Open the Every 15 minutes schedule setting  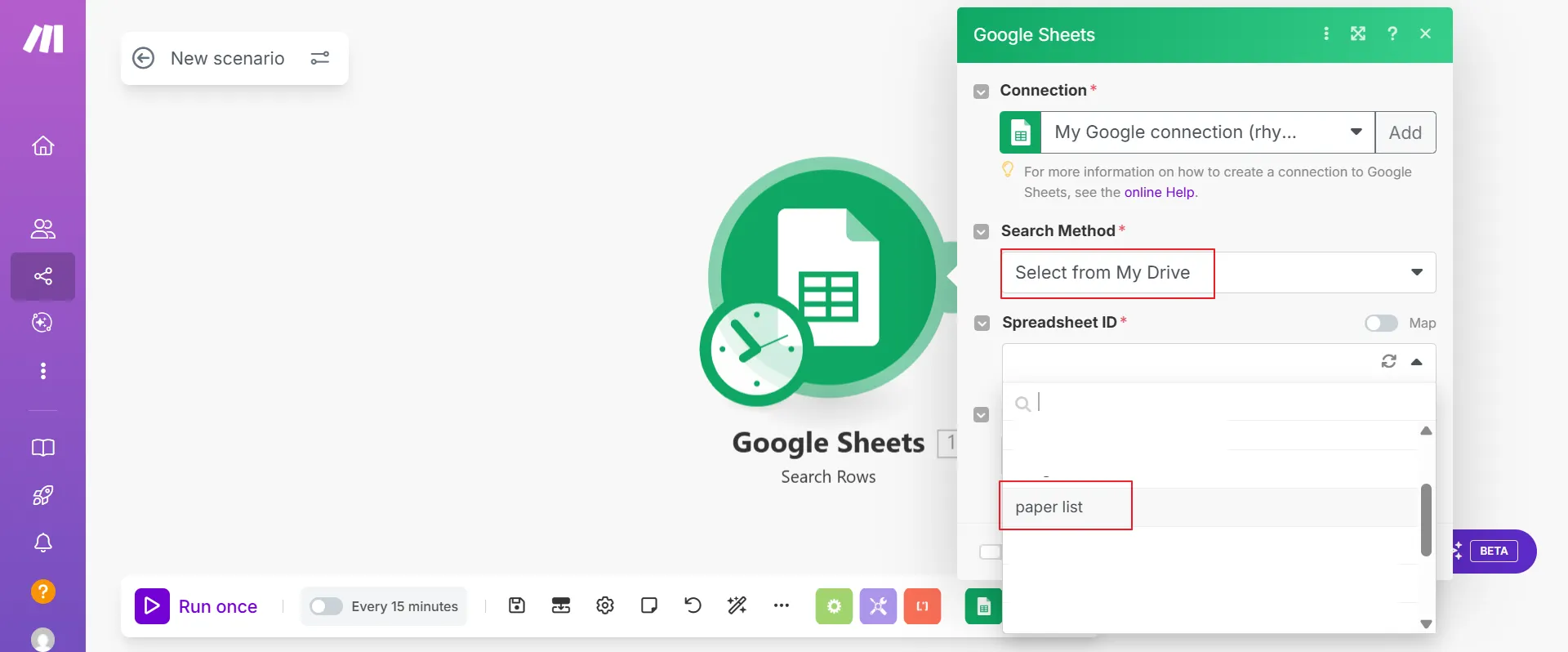(x=404, y=606)
